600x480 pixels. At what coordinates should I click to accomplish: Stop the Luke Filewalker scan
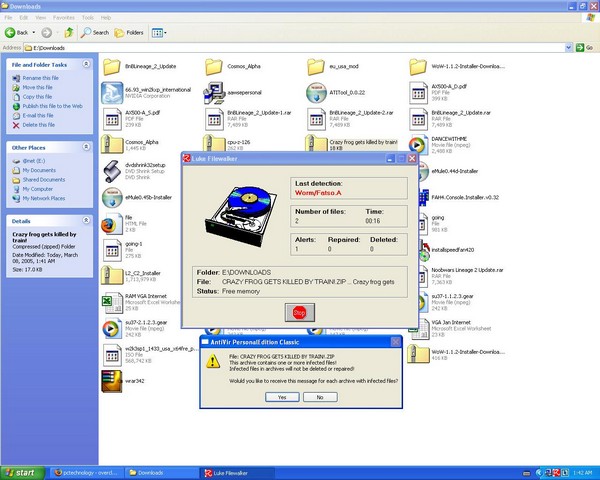click(x=300, y=312)
